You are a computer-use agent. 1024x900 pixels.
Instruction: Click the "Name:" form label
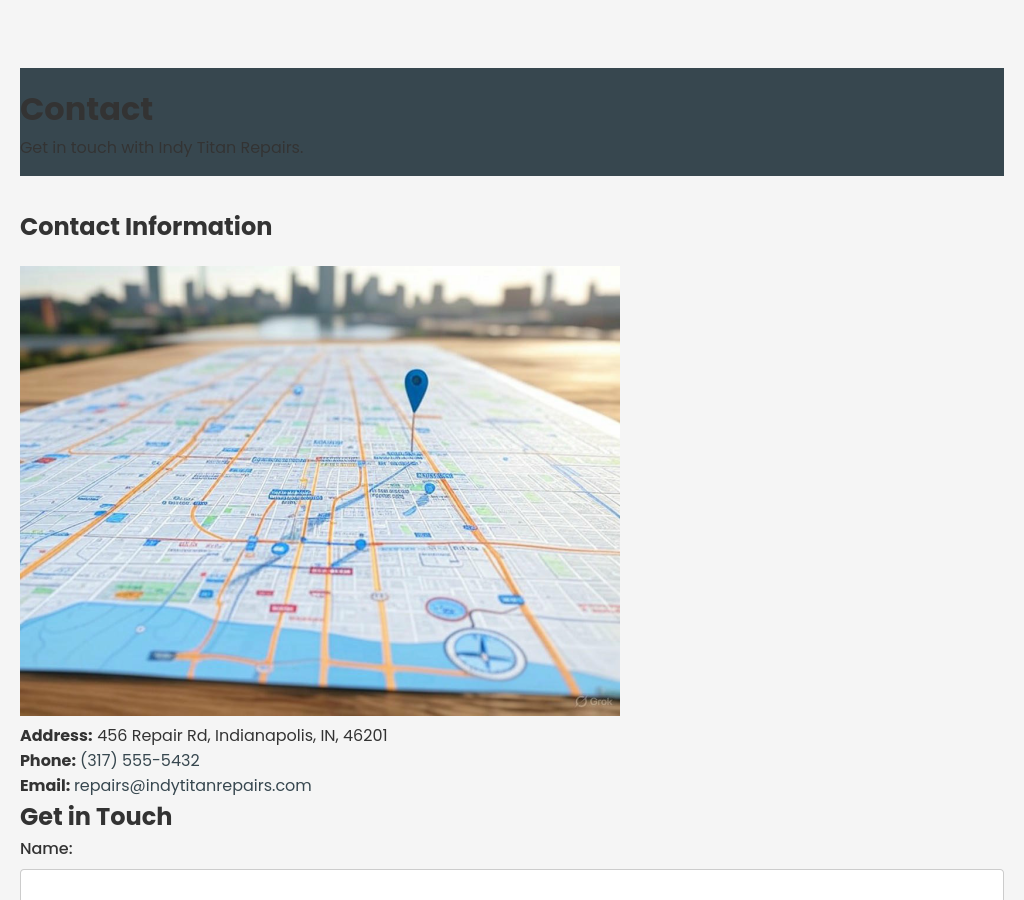46,848
